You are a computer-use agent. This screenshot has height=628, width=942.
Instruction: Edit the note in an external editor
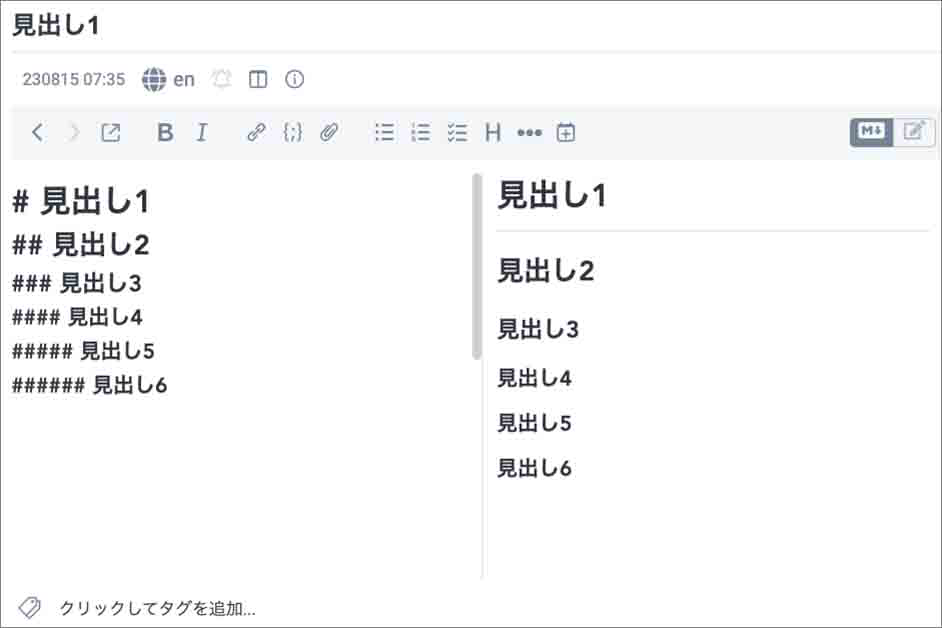tap(110, 131)
